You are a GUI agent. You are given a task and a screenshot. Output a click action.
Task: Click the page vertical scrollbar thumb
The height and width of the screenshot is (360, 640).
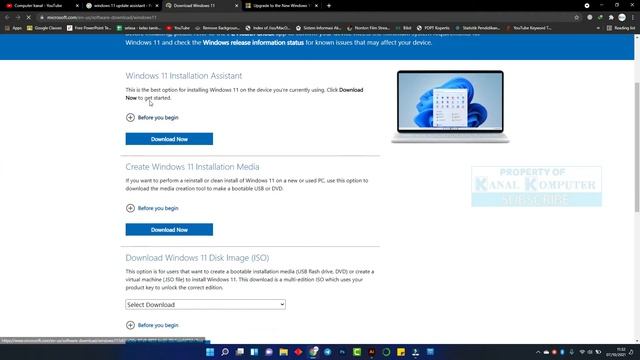[637, 147]
